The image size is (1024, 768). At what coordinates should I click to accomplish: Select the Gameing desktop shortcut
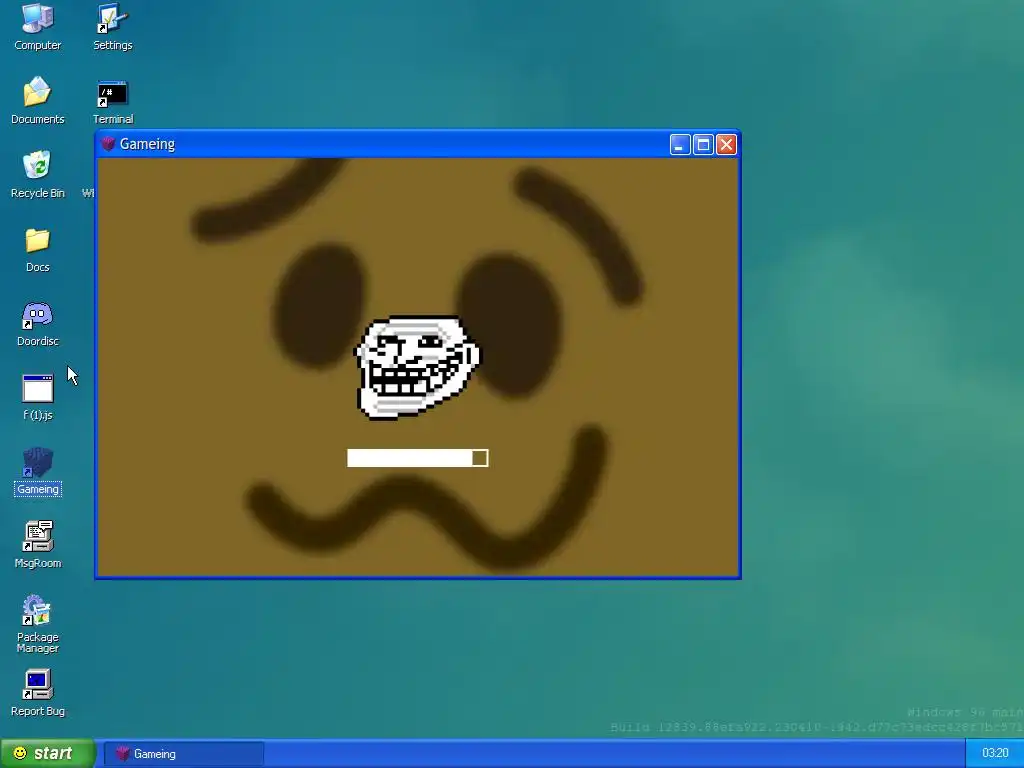[37, 470]
